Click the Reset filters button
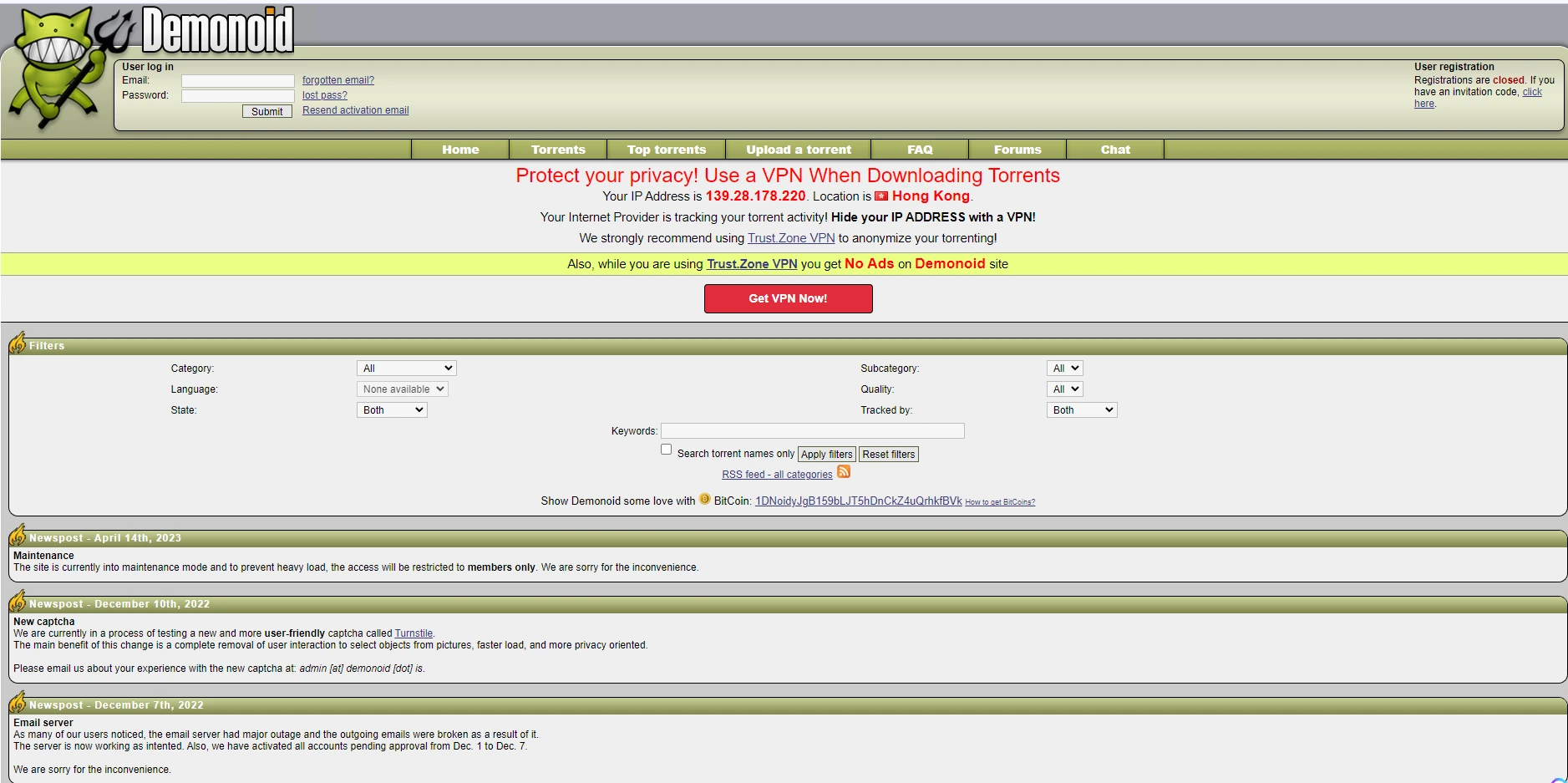The width and height of the screenshot is (1568, 783). [889, 455]
